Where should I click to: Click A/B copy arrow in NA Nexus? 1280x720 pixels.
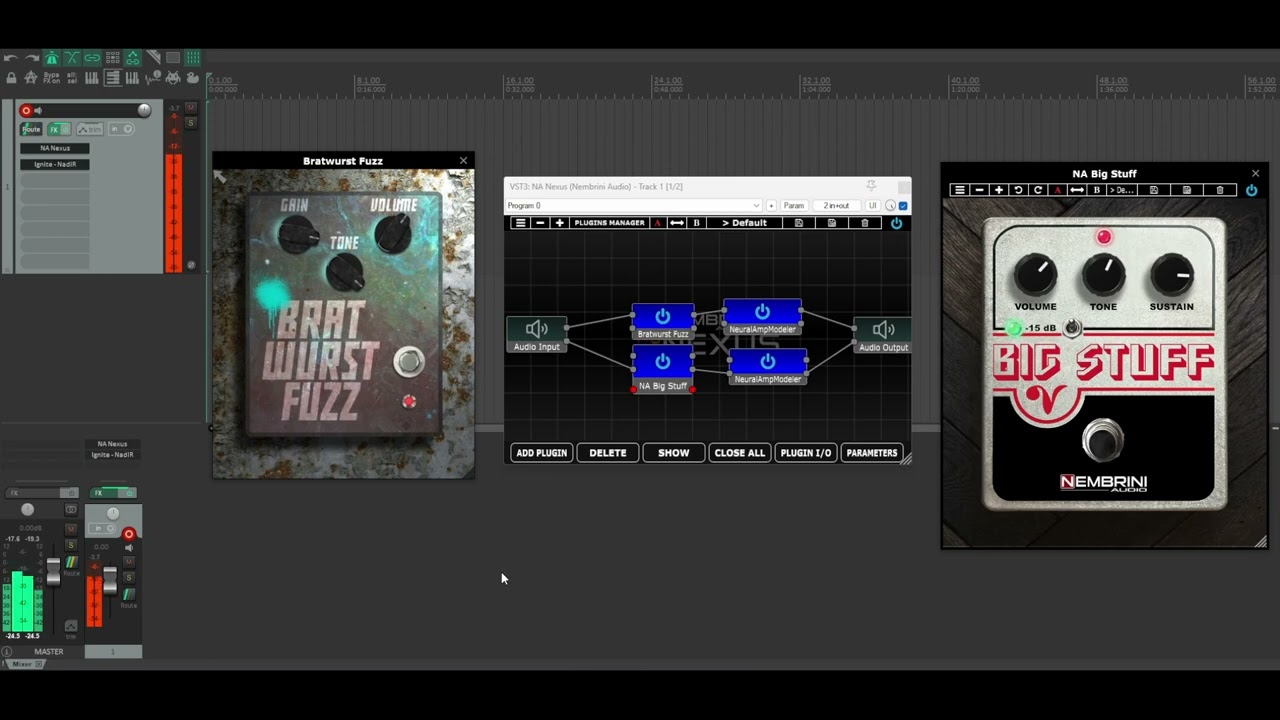point(677,223)
